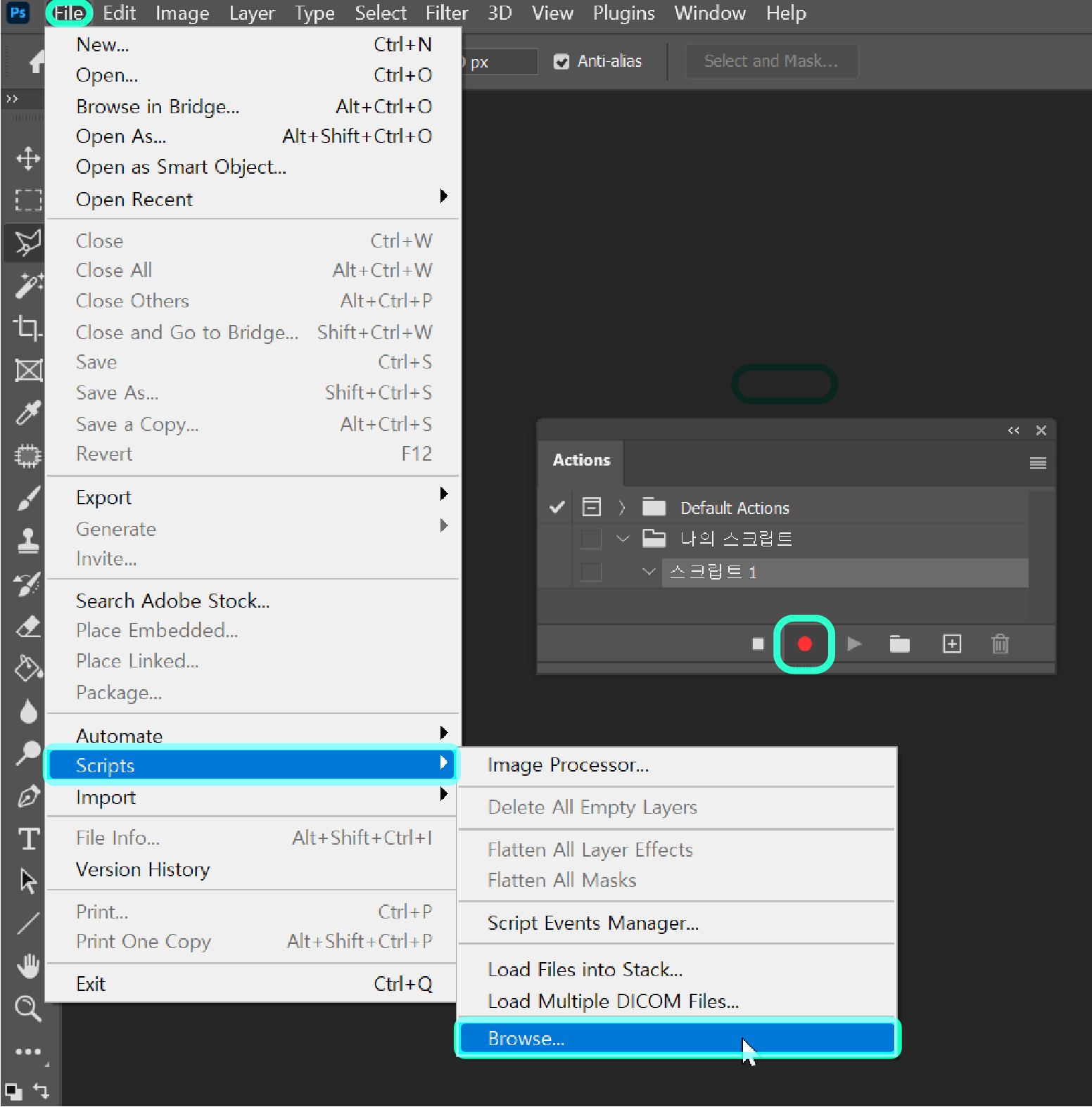Choose Load Files into Stack...
Screen dimensions: 1092x1107
[677, 970]
